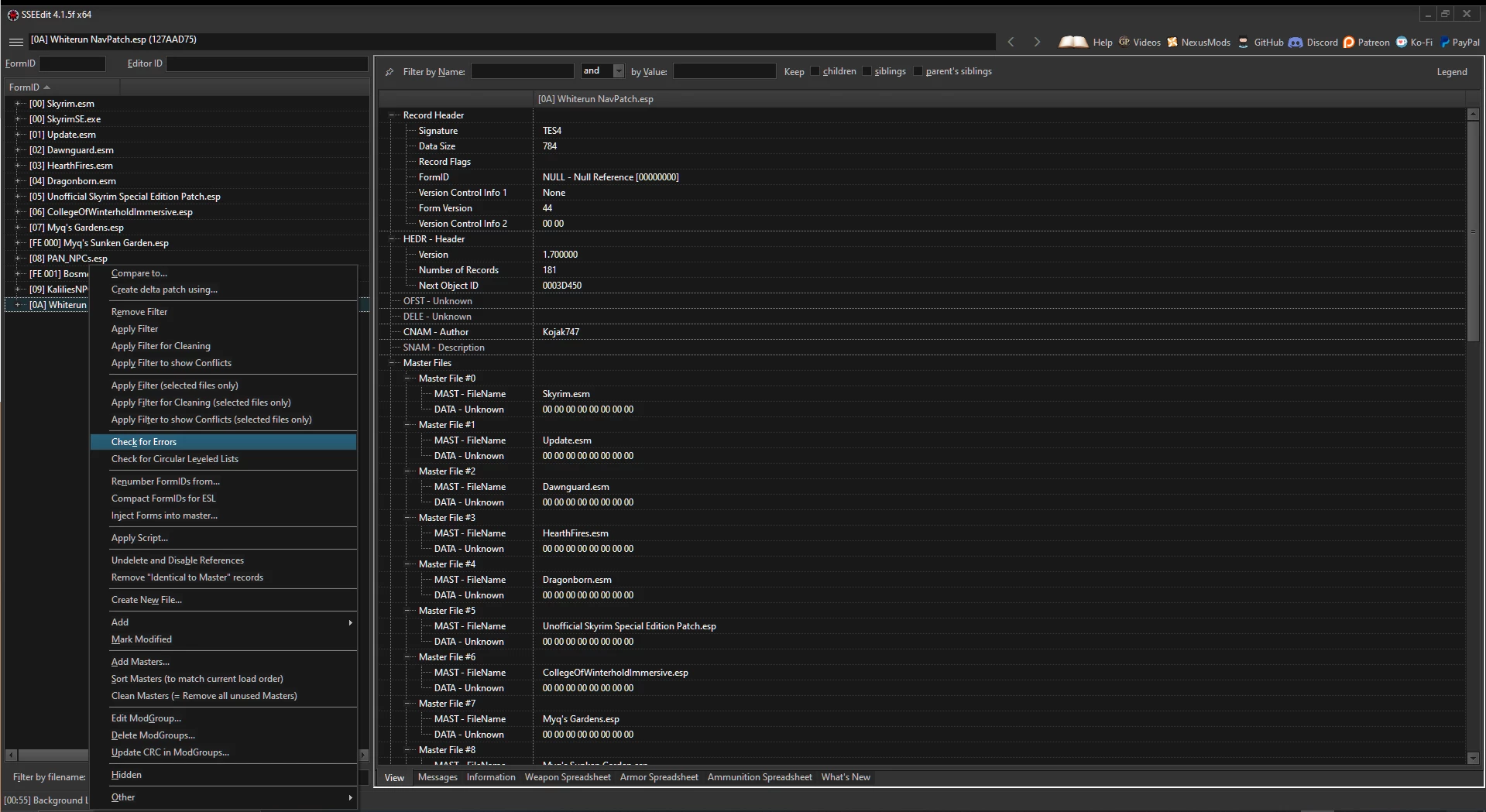Click the SSEEdit app icon in title bar

(12, 15)
